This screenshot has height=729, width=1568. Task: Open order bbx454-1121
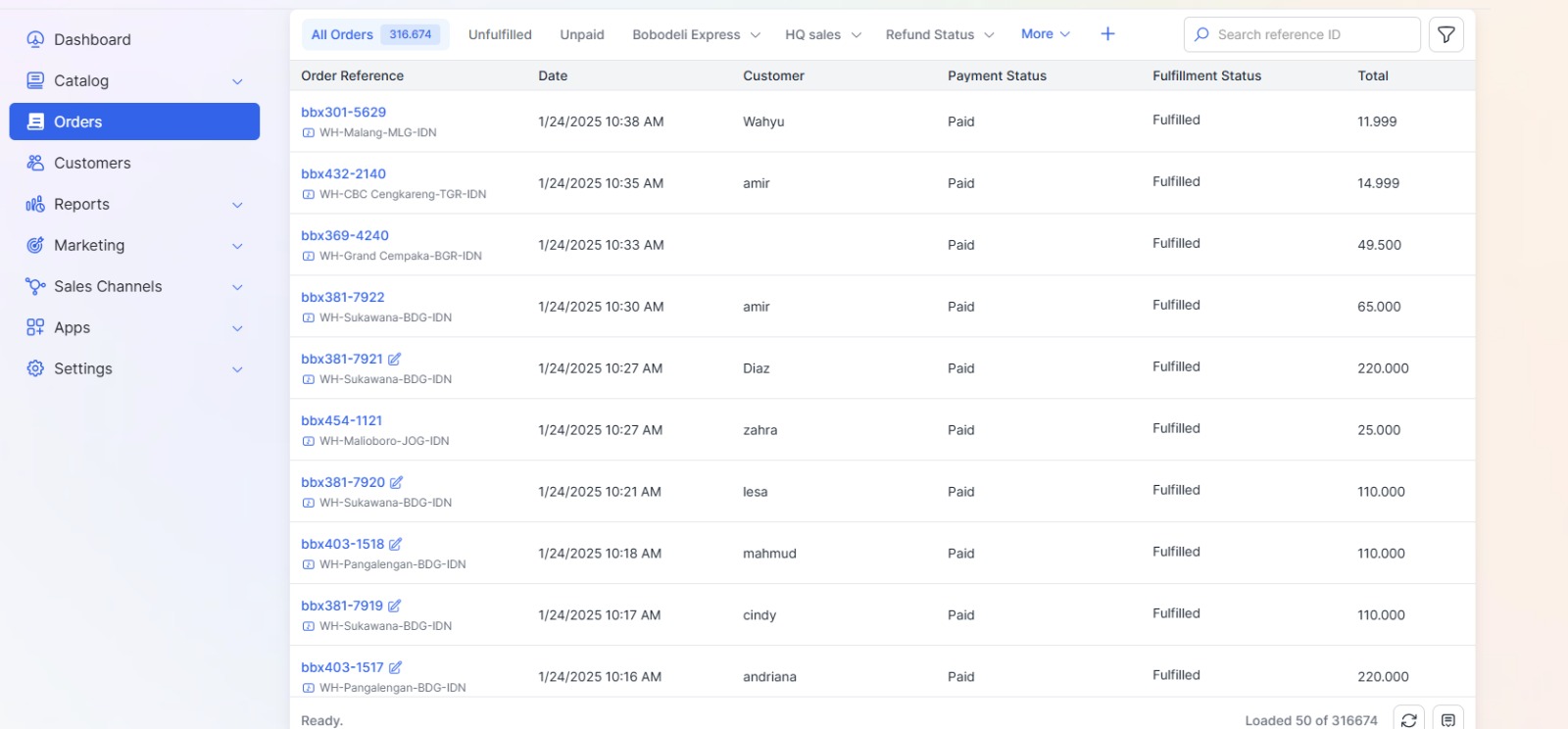(341, 420)
